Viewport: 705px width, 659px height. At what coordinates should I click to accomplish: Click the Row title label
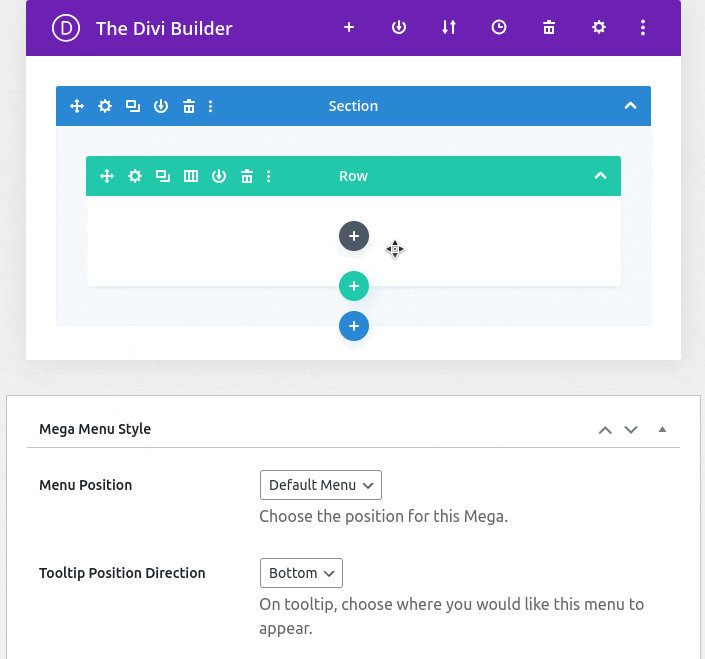353,176
